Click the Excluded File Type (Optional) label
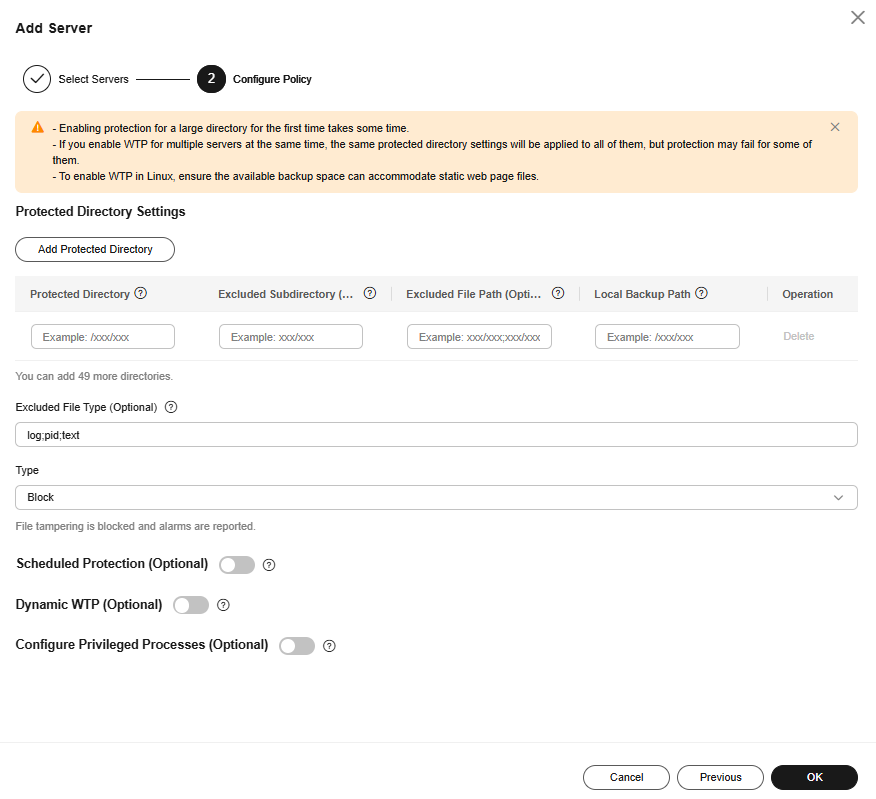This screenshot has height=799, width=876. pos(86,407)
